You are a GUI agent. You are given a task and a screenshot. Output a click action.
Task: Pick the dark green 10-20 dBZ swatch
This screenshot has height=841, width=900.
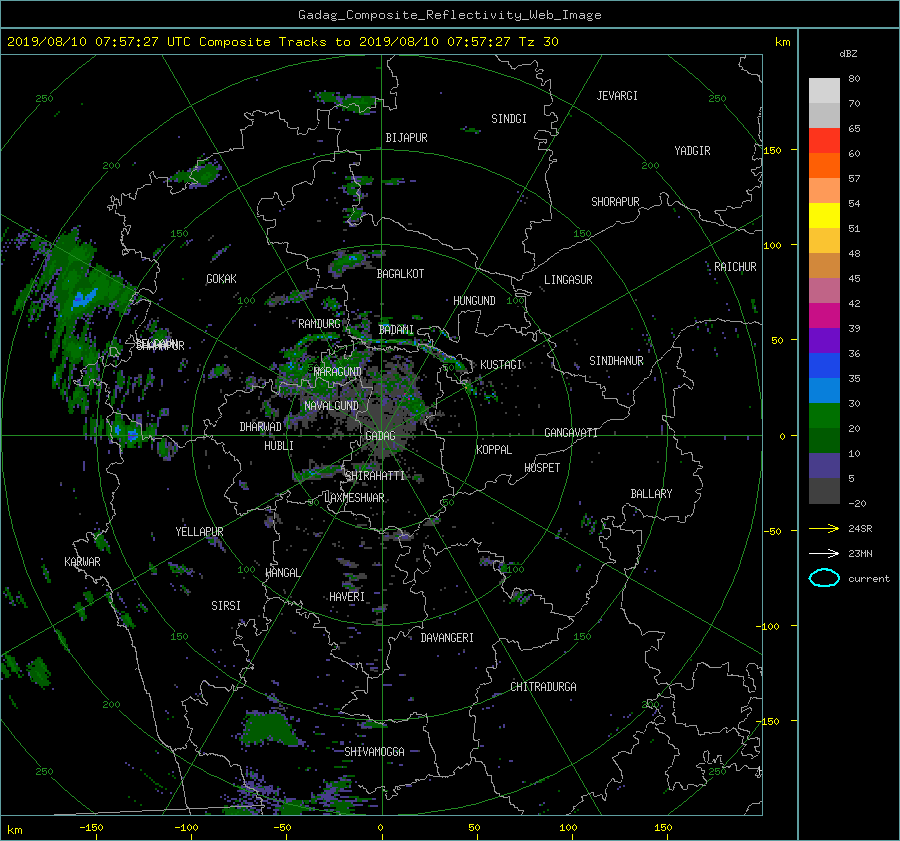pos(824,440)
